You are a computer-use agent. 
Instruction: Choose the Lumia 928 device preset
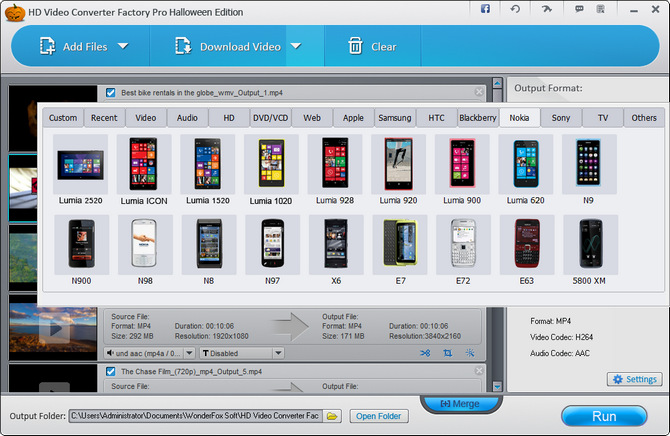[335, 170]
